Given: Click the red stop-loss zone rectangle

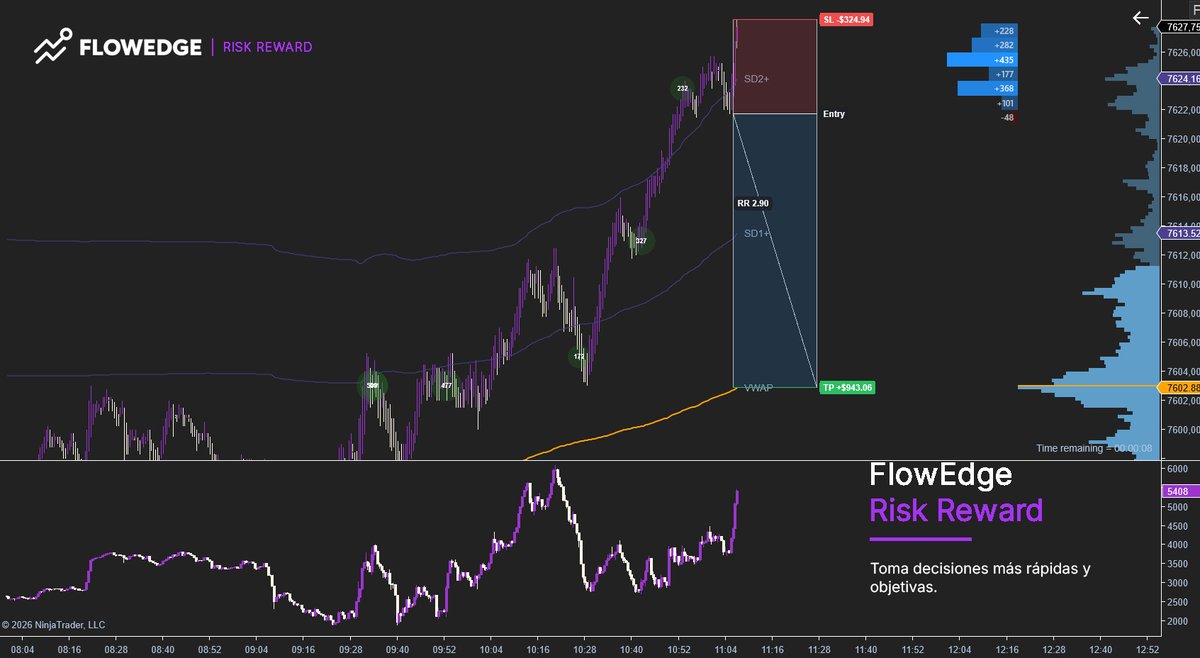Looking at the screenshot, I should [775, 66].
